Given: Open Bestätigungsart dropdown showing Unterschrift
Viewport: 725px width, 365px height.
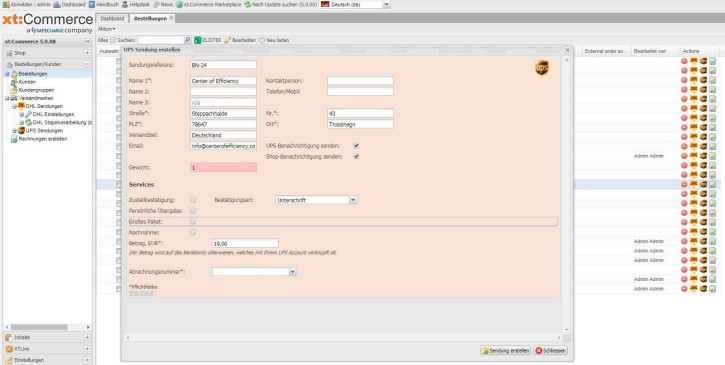Looking at the screenshot, I should 353,200.
